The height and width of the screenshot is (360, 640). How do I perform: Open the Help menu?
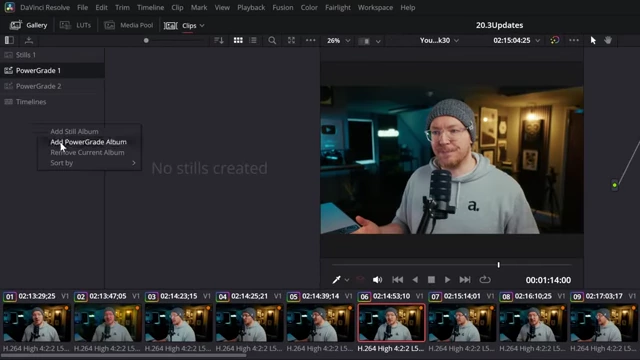point(407,7)
